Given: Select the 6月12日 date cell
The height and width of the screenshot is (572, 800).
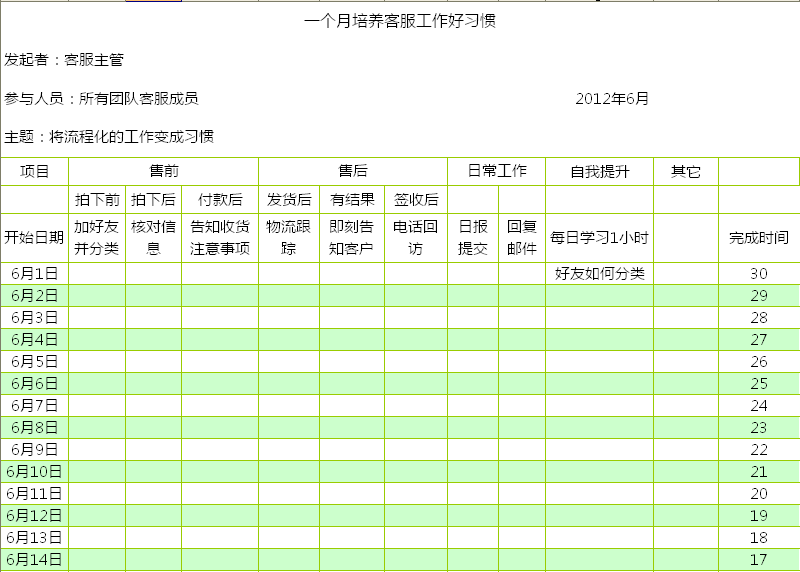Looking at the screenshot, I should (x=34, y=515).
